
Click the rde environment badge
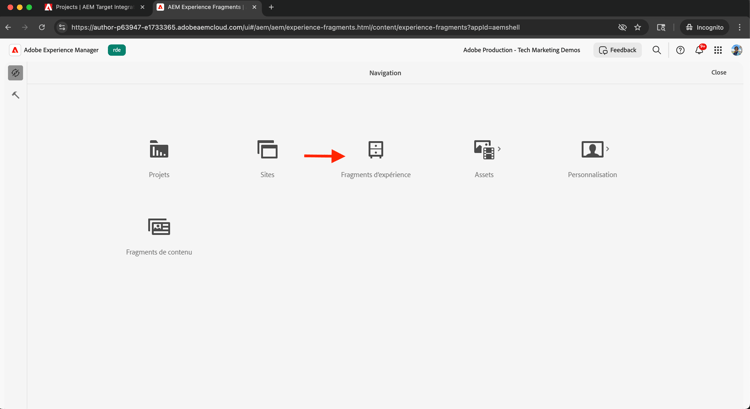pyautogui.click(x=117, y=50)
